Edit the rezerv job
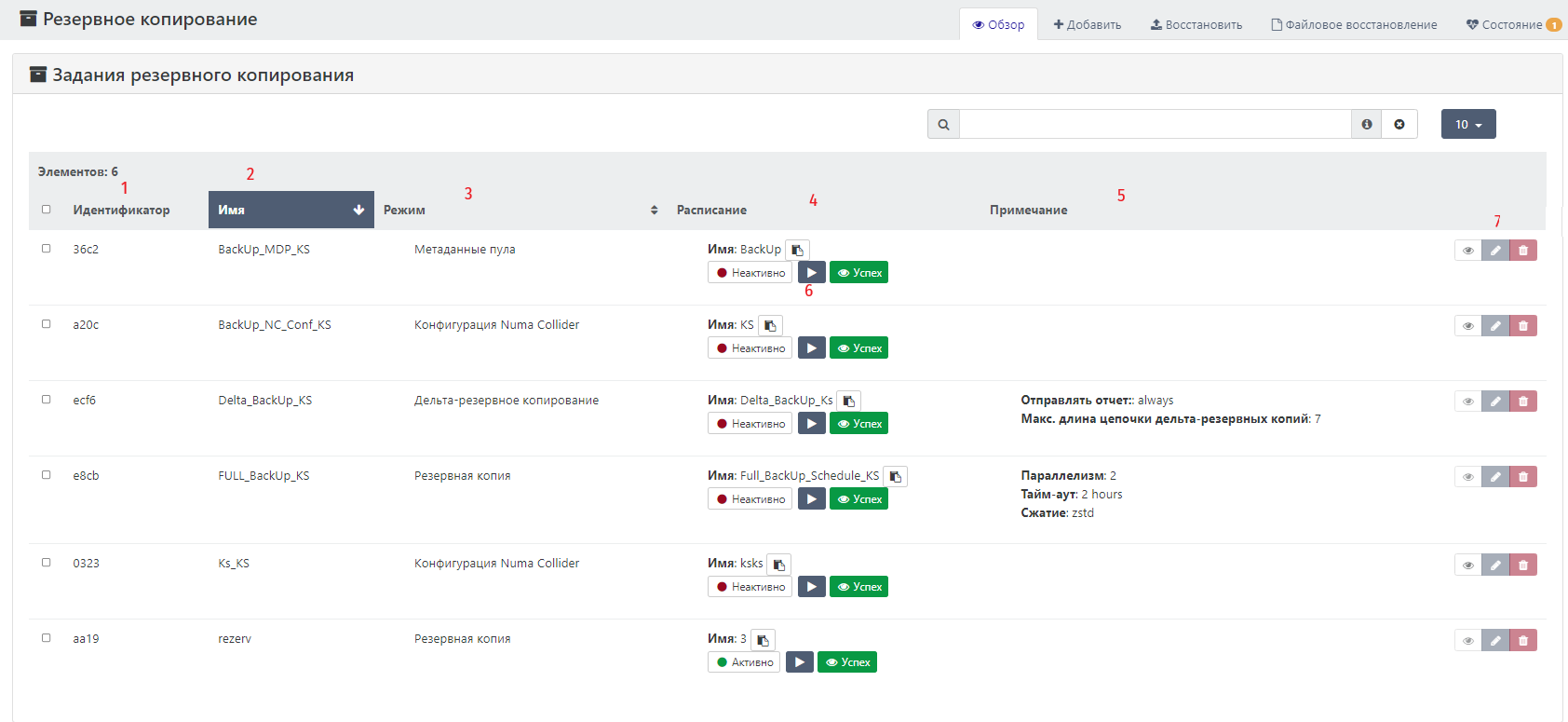 [x=1495, y=640]
